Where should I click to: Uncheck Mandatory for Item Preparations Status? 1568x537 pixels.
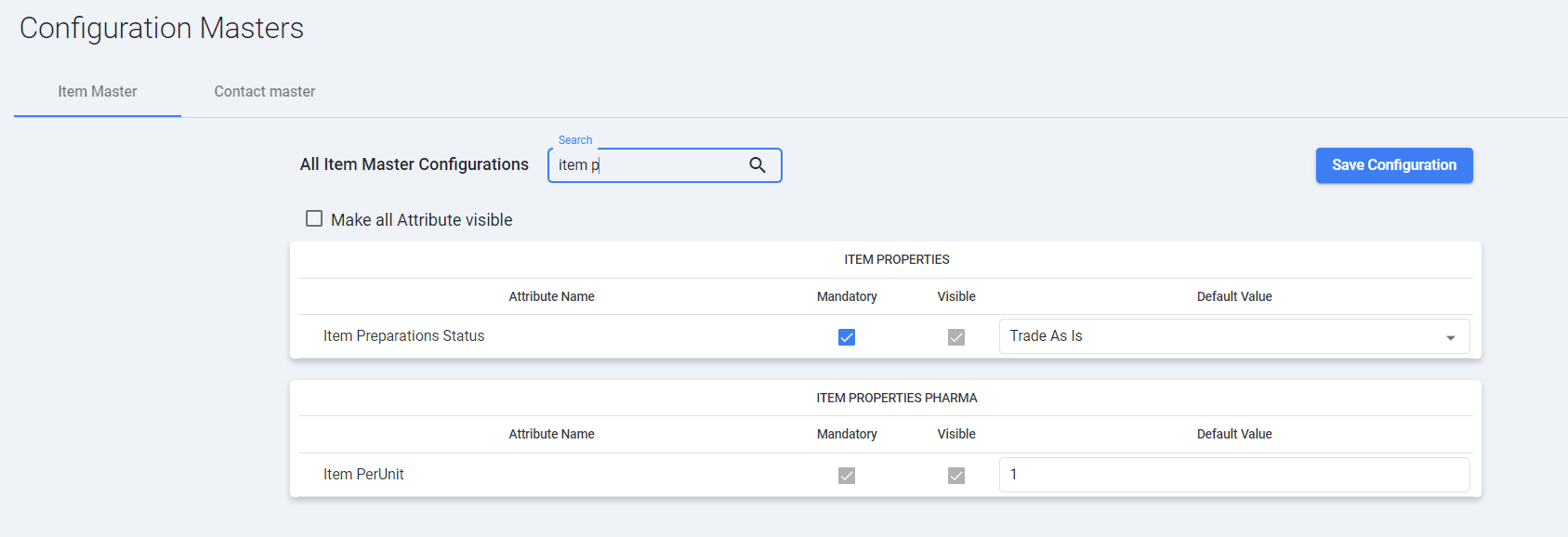pyautogui.click(x=847, y=337)
